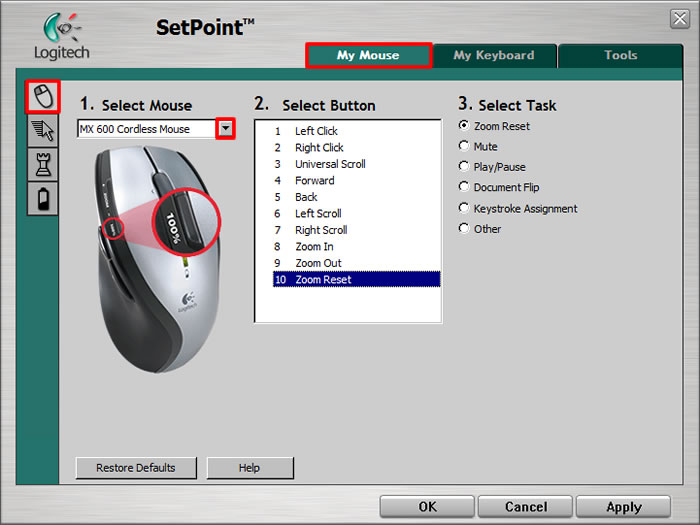Open the Tools tab
700x525 pixels.
[621, 55]
